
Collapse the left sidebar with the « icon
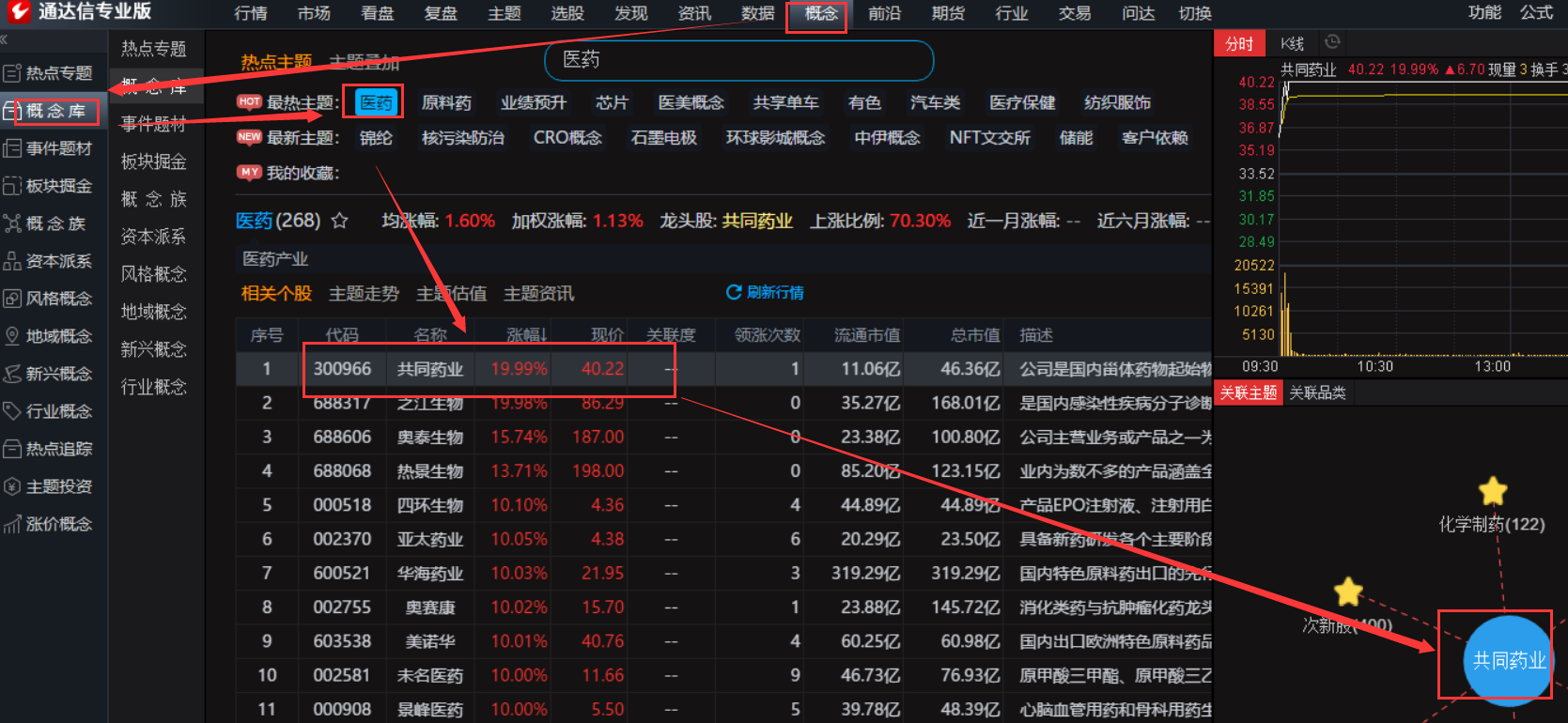[x=4, y=39]
